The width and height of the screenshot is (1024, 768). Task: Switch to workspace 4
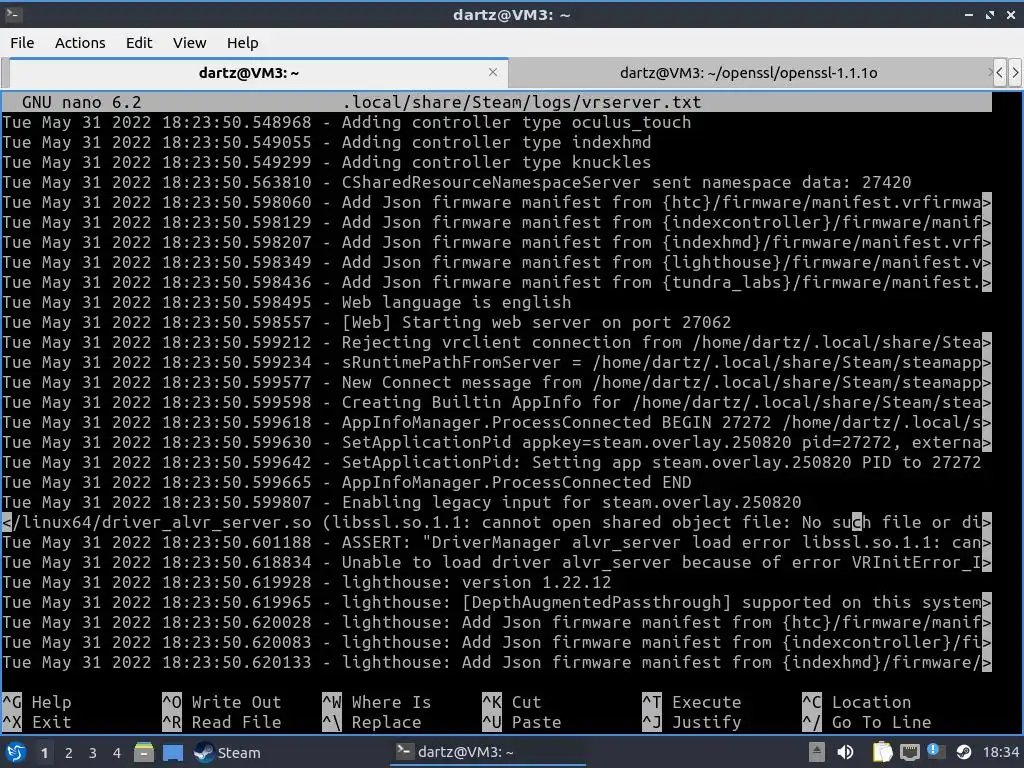click(x=116, y=753)
